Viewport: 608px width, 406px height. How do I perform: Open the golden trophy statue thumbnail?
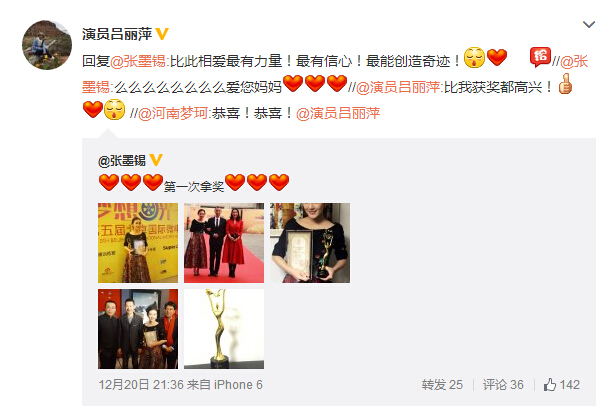coord(224,329)
